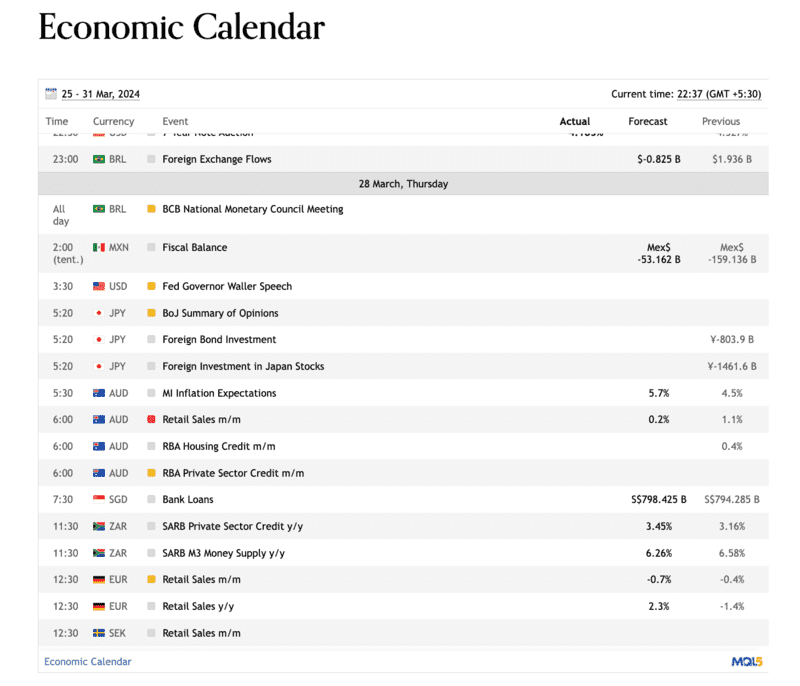Click the 5.7% forecast for MI Inflation Expectations
800x686 pixels.
pos(659,393)
